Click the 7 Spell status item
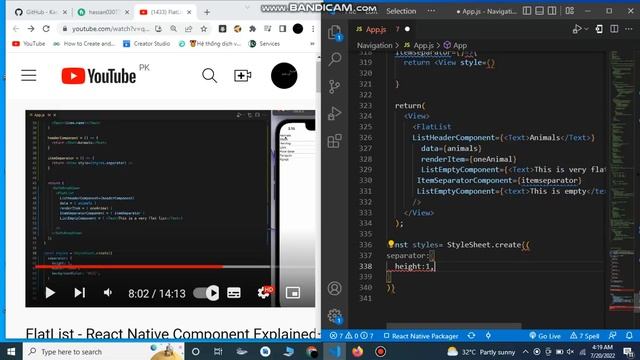The image size is (640, 360). point(584,336)
